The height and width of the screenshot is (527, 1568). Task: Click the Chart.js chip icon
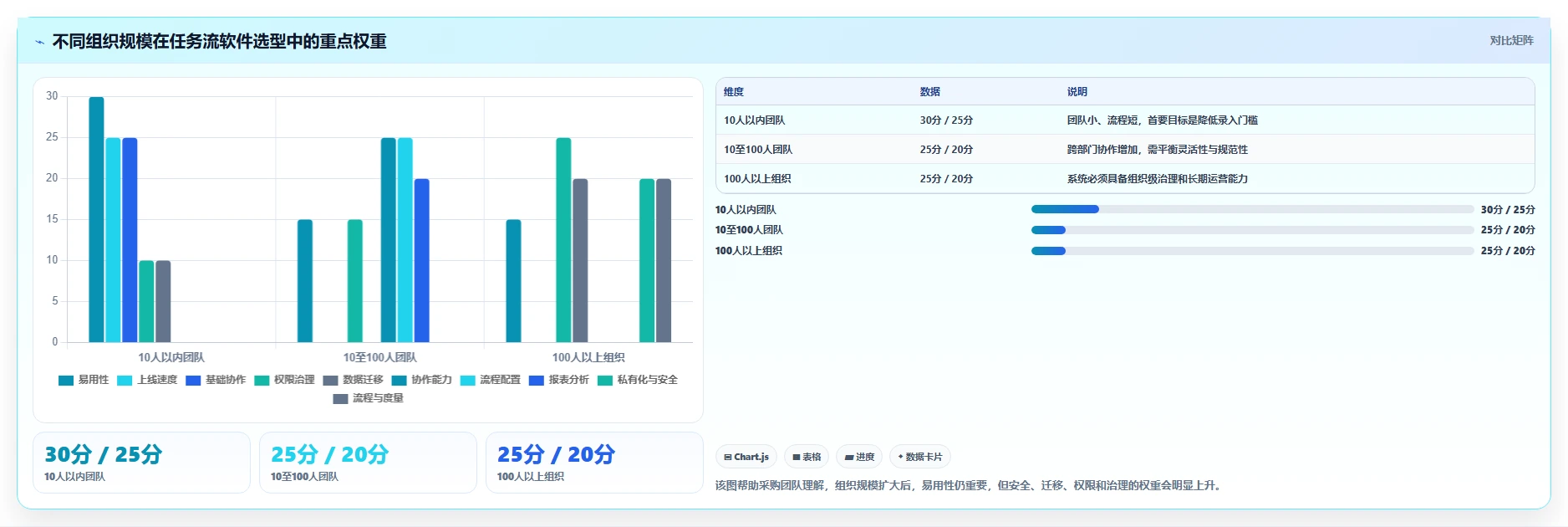pos(728,457)
